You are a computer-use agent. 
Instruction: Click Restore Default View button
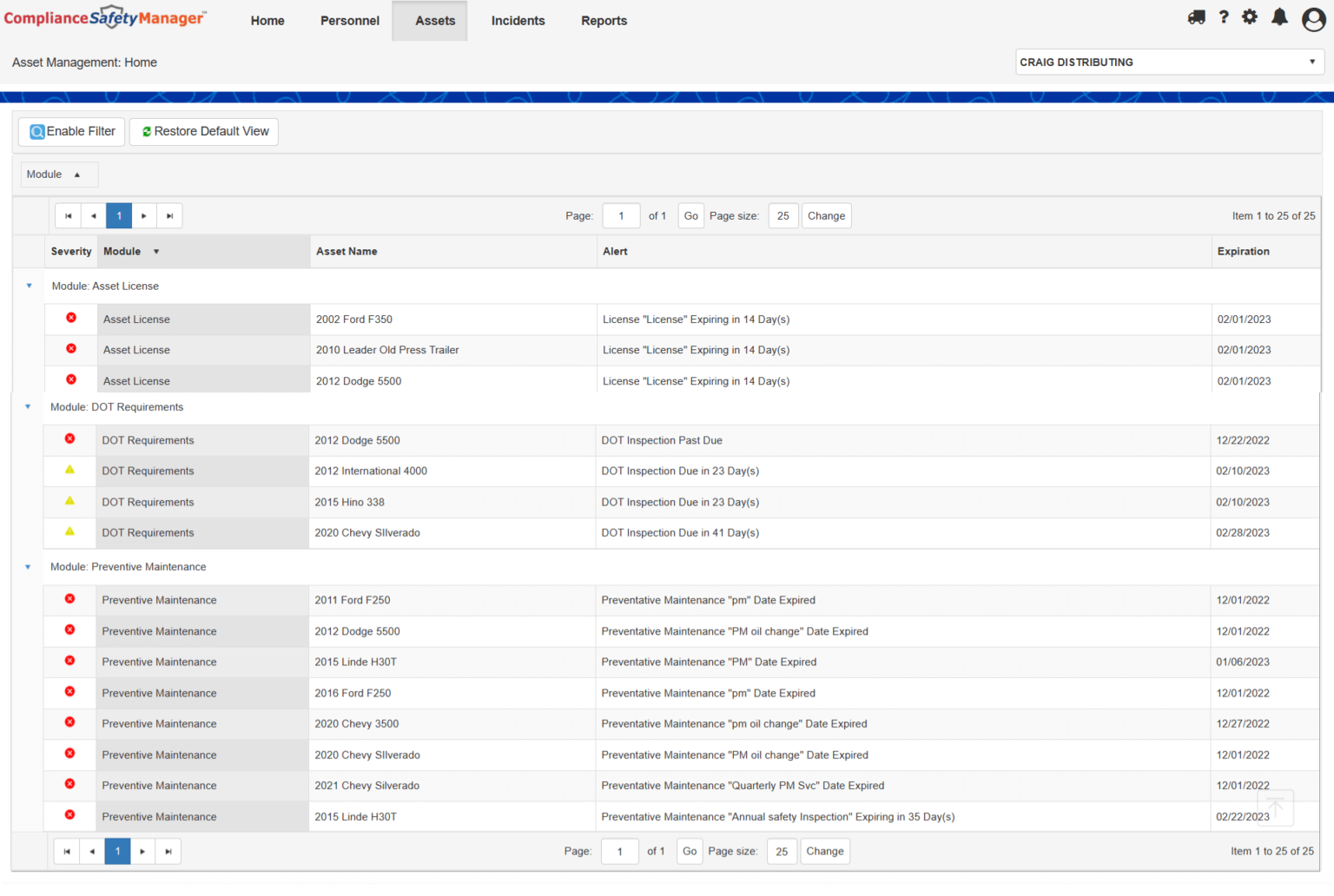(x=204, y=132)
